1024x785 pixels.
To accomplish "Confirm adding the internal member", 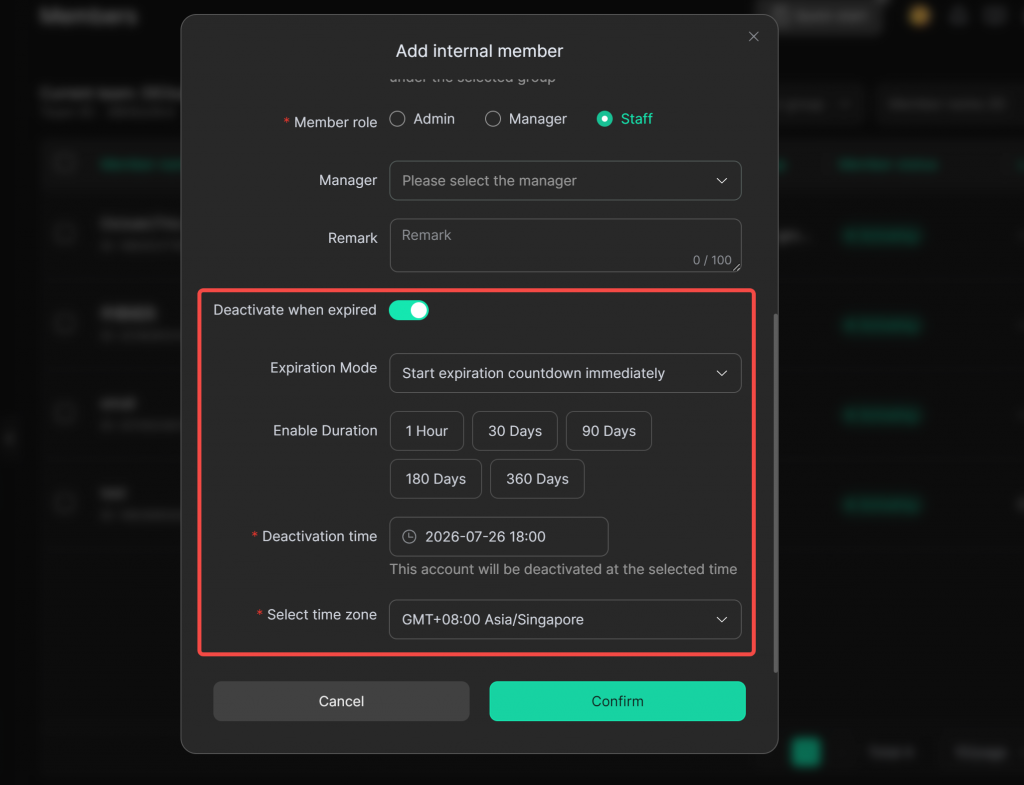I will [x=617, y=701].
